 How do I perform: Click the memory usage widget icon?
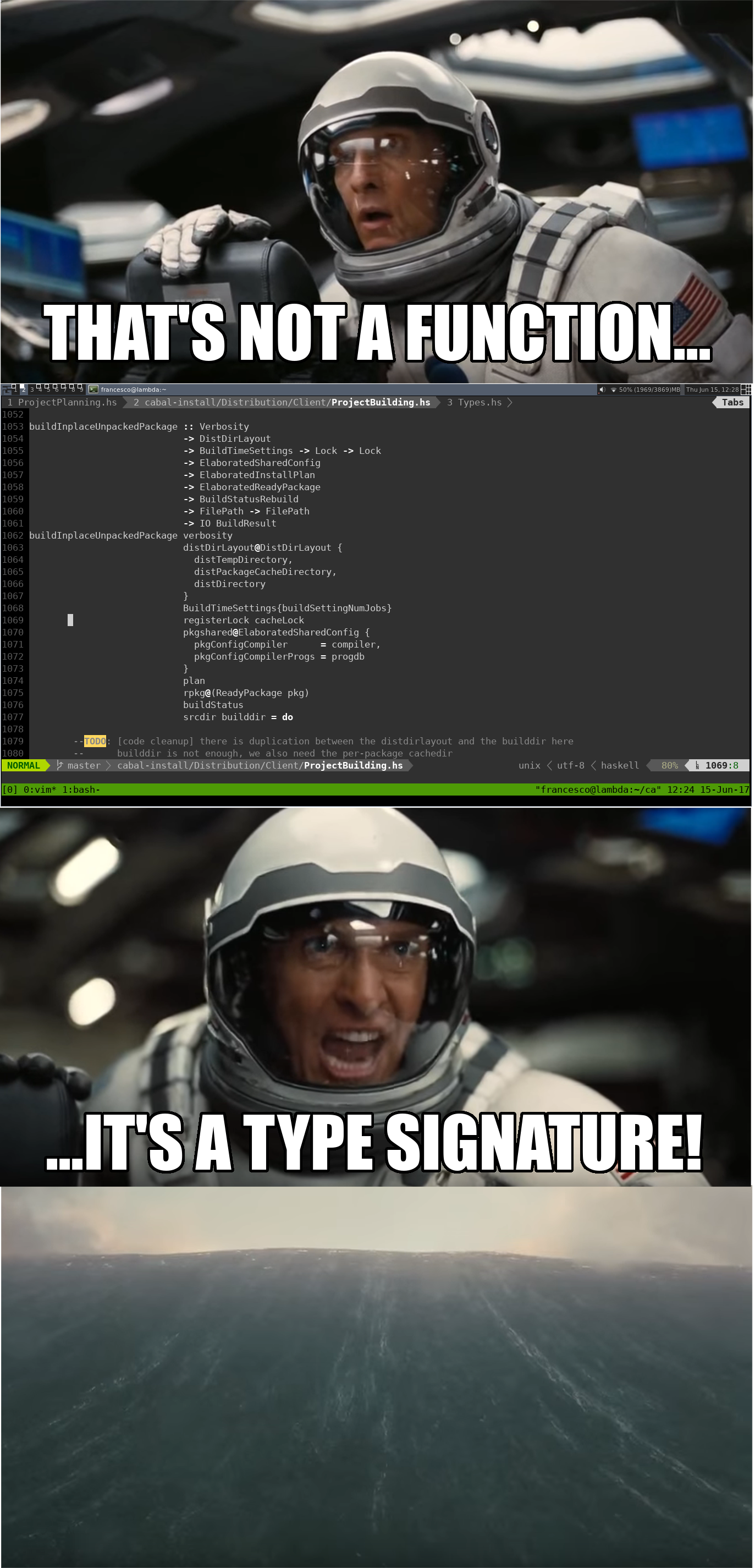point(614,390)
